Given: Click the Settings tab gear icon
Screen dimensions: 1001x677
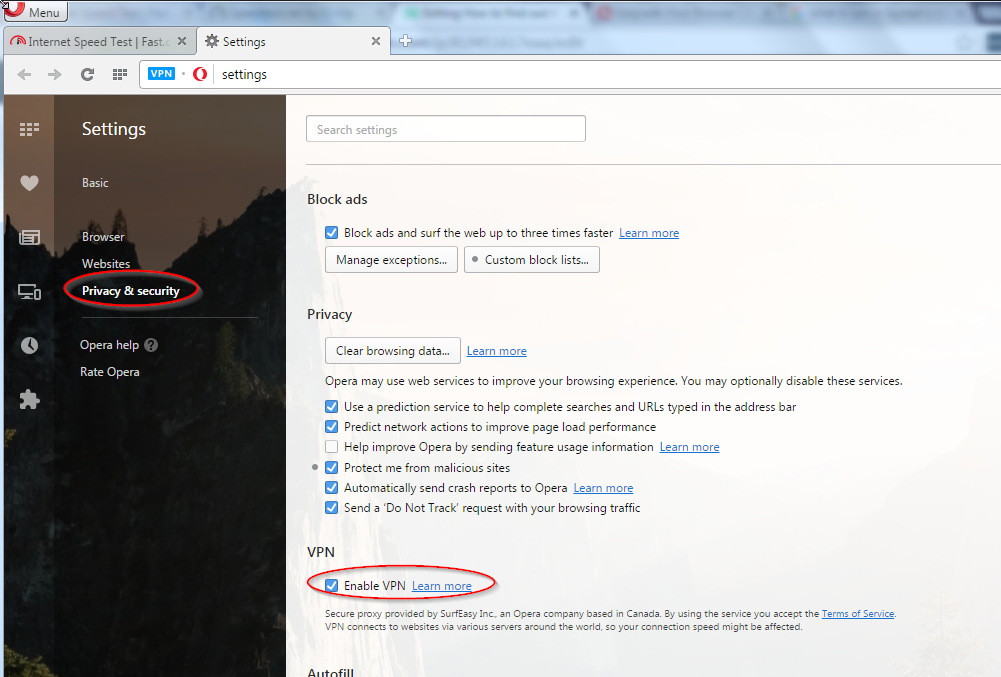Looking at the screenshot, I should (212, 41).
